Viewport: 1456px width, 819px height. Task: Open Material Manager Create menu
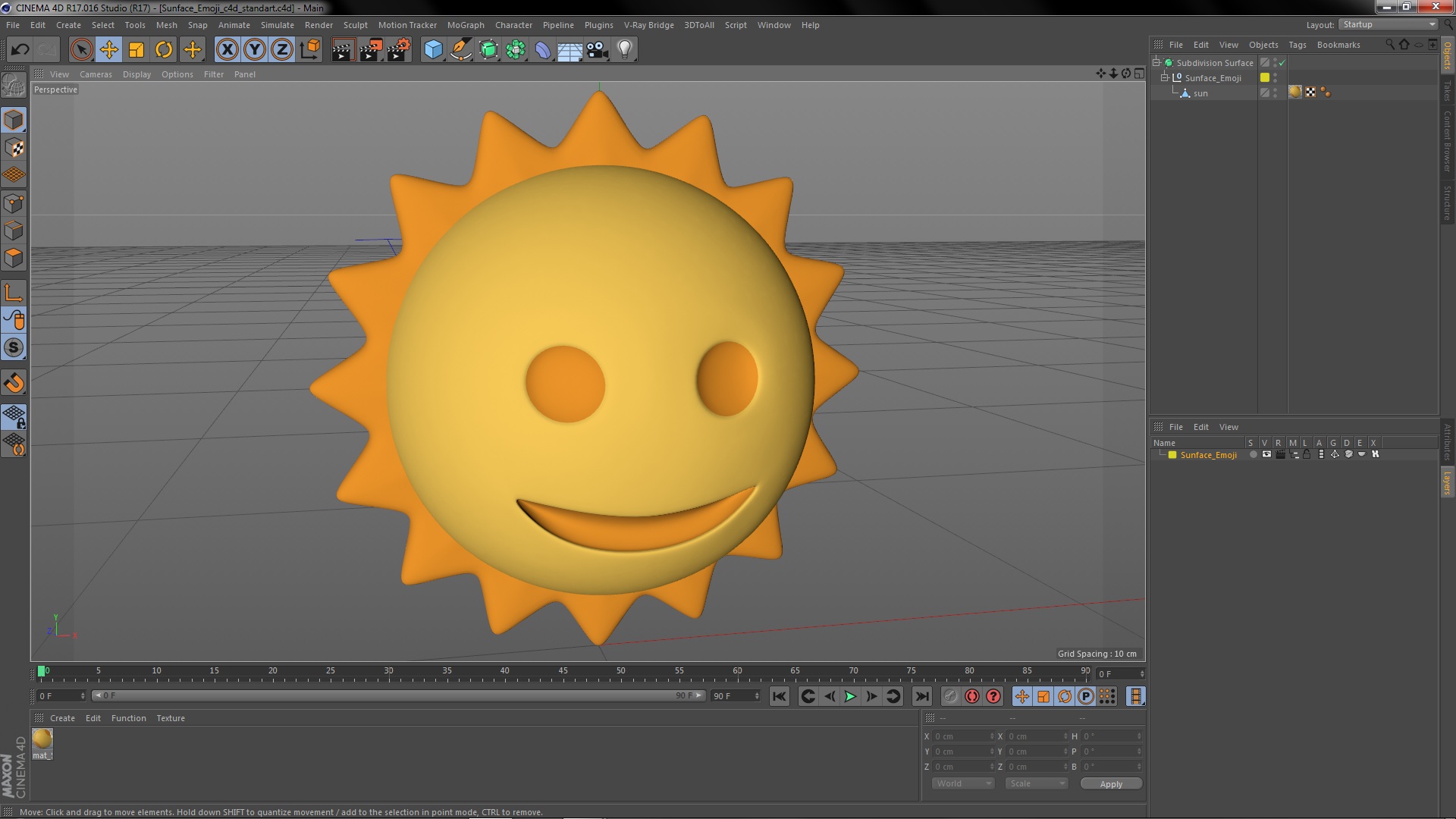pos(62,718)
